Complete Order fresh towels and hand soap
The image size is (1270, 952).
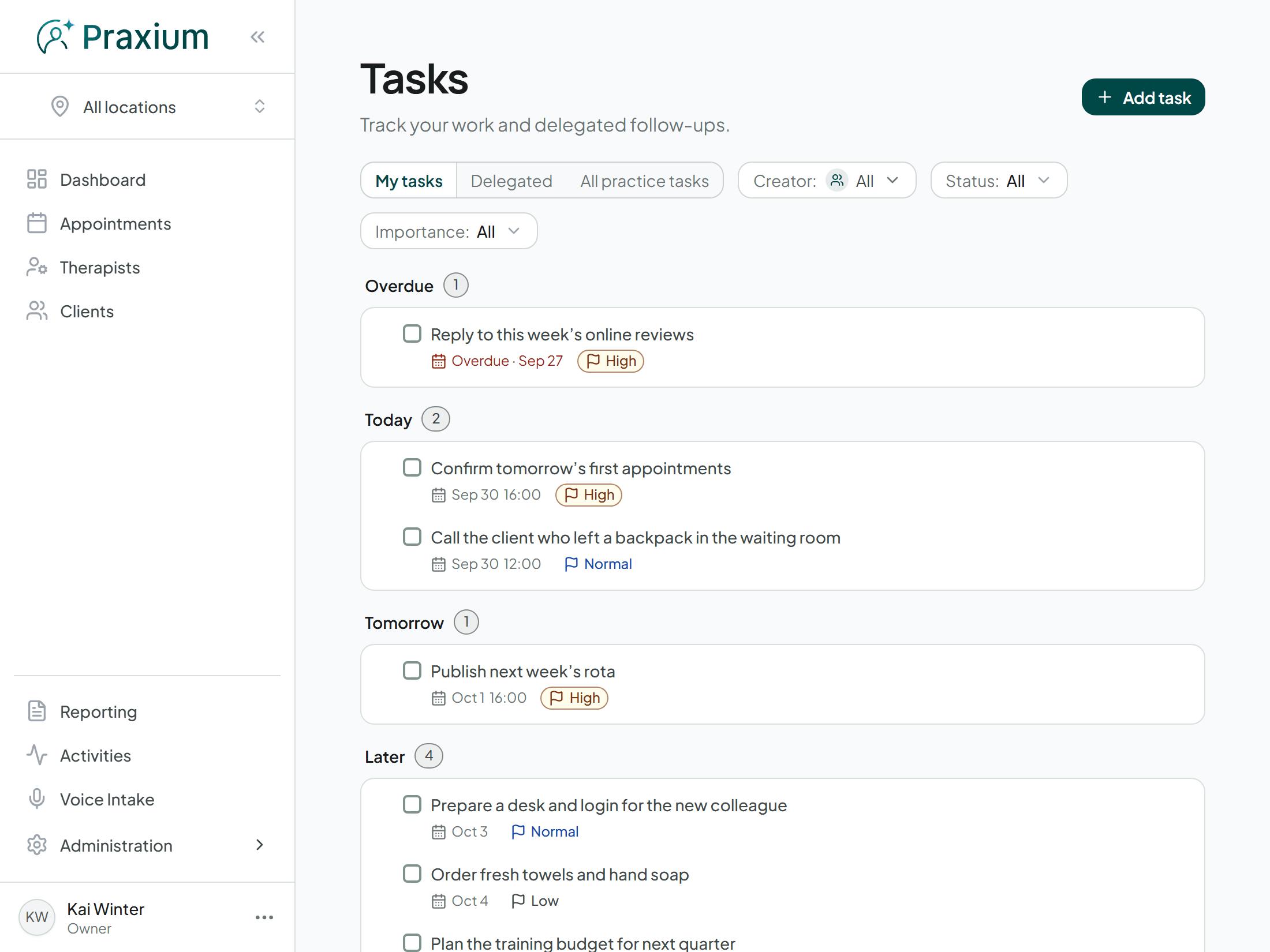412,874
